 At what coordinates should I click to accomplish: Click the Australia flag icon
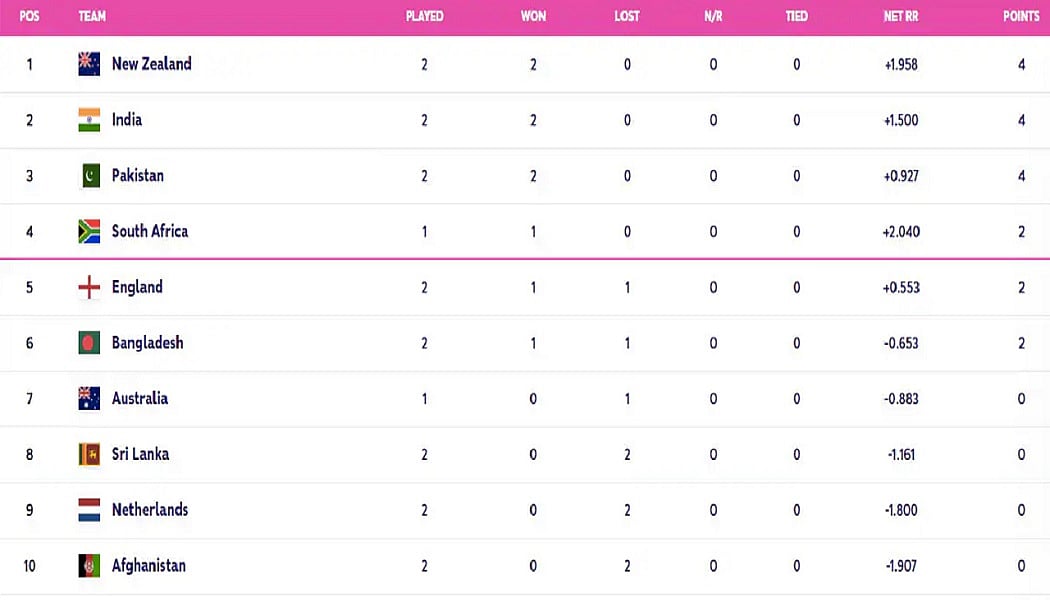tap(89, 398)
